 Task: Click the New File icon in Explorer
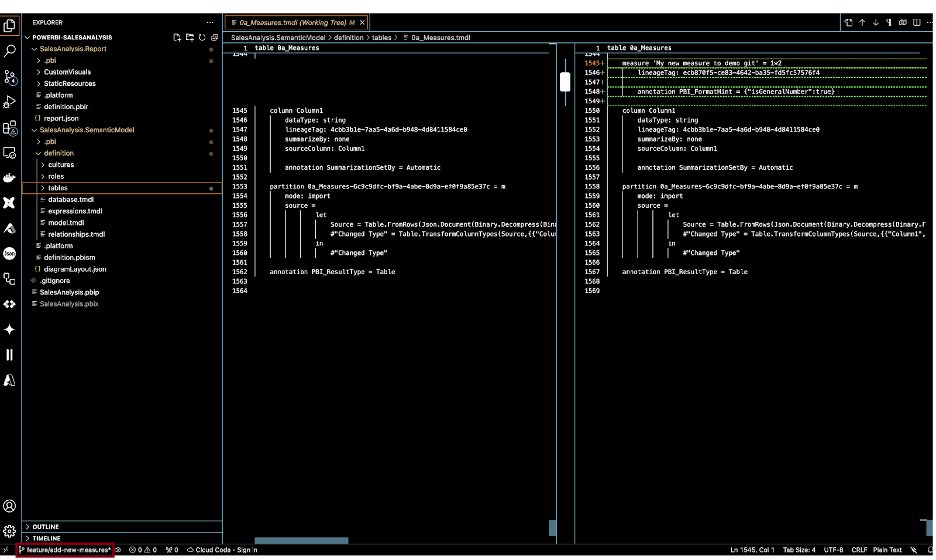click(x=176, y=37)
